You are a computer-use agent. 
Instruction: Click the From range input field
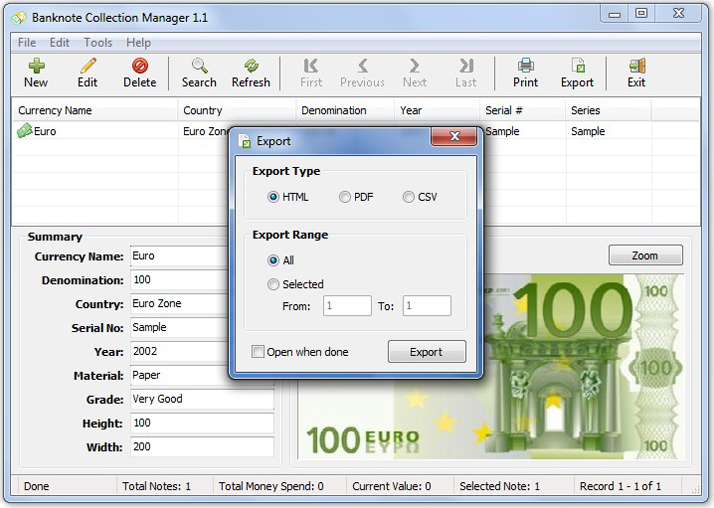point(347,306)
